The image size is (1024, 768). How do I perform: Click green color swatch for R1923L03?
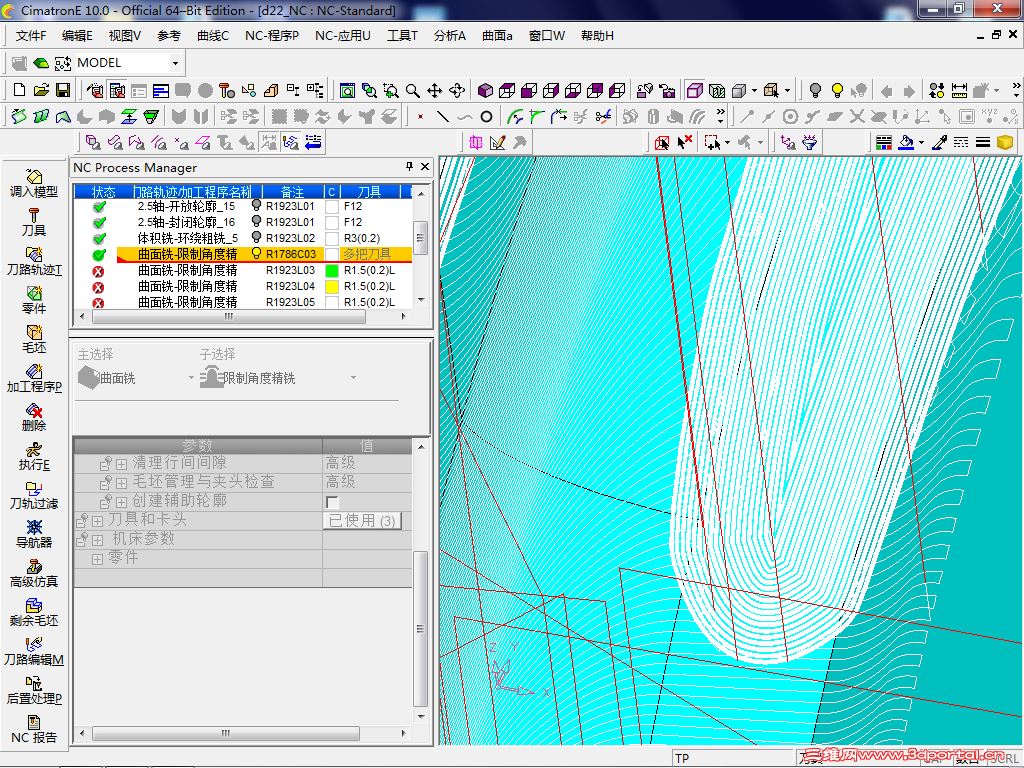coord(332,270)
